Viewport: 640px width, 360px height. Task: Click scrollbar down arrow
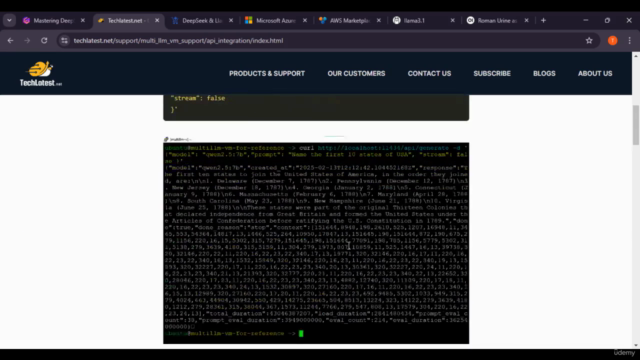click(636, 345)
